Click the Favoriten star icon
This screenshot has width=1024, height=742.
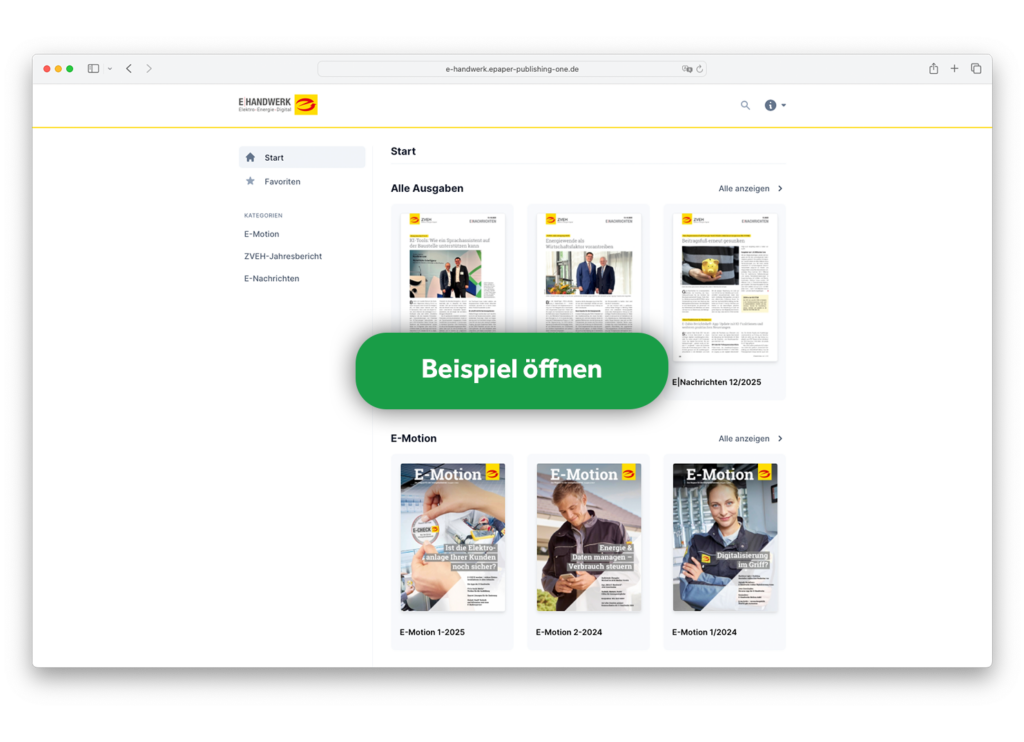click(250, 181)
